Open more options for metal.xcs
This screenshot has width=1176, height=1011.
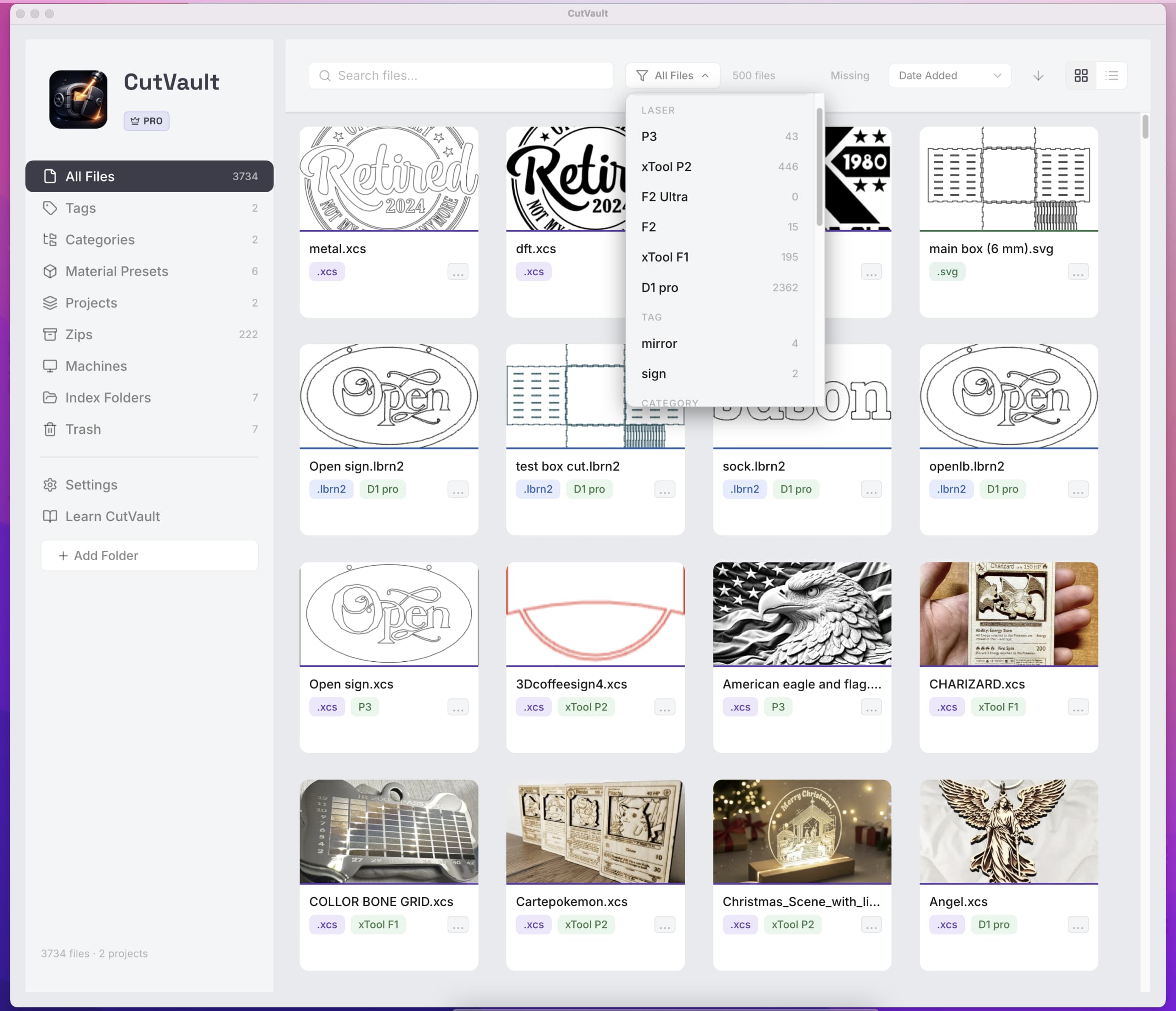tap(458, 272)
